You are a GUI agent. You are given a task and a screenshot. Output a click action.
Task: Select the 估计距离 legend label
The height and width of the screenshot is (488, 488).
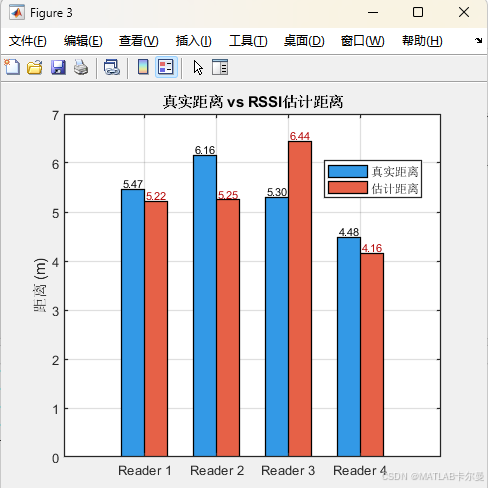[395, 188]
